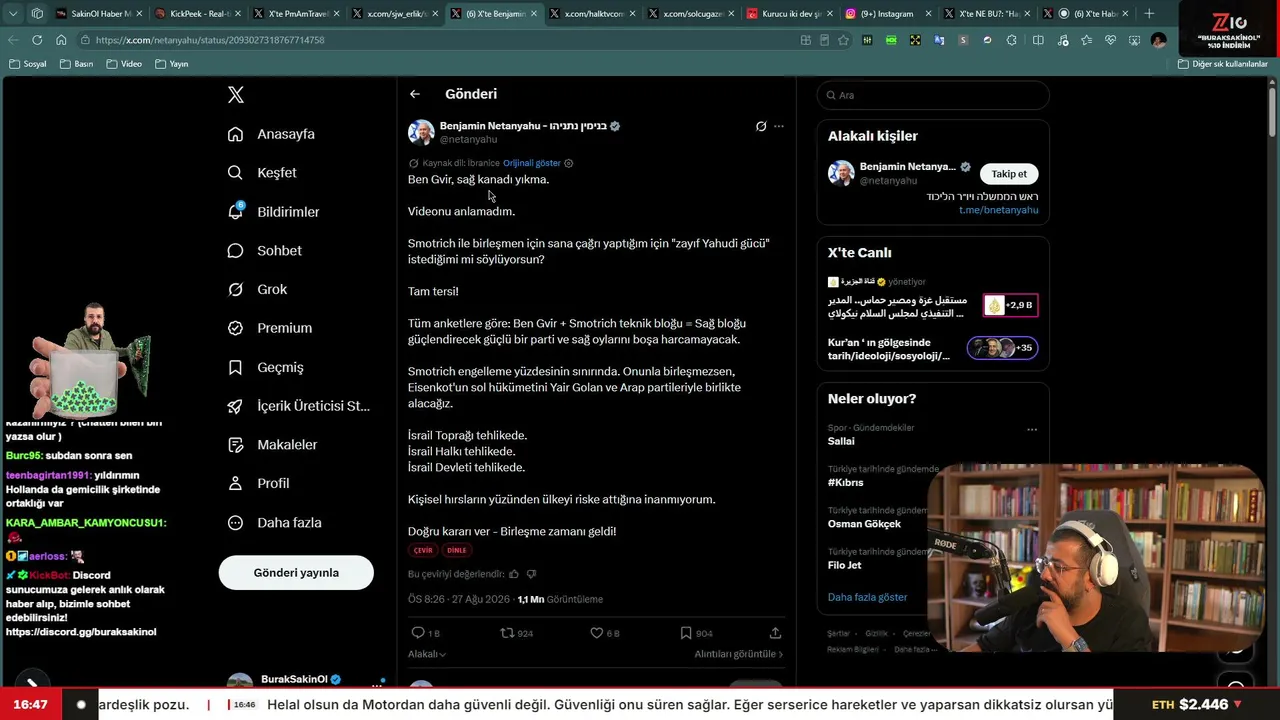Open the Sallai trending topic
Image resolution: width=1280 pixels, height=720 pixels.
click(841, 441)
